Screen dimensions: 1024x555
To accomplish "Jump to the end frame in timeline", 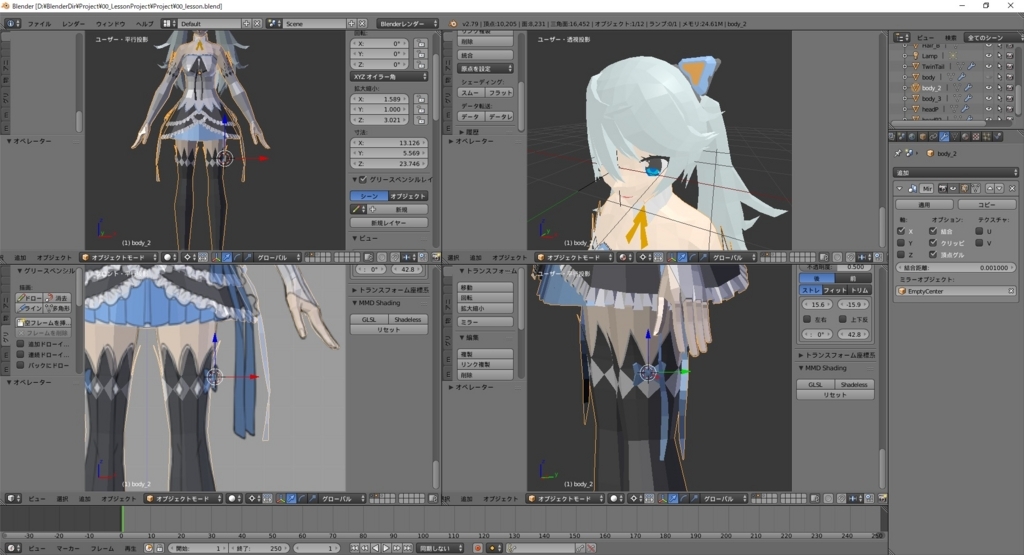I will (x=408, y=548).
